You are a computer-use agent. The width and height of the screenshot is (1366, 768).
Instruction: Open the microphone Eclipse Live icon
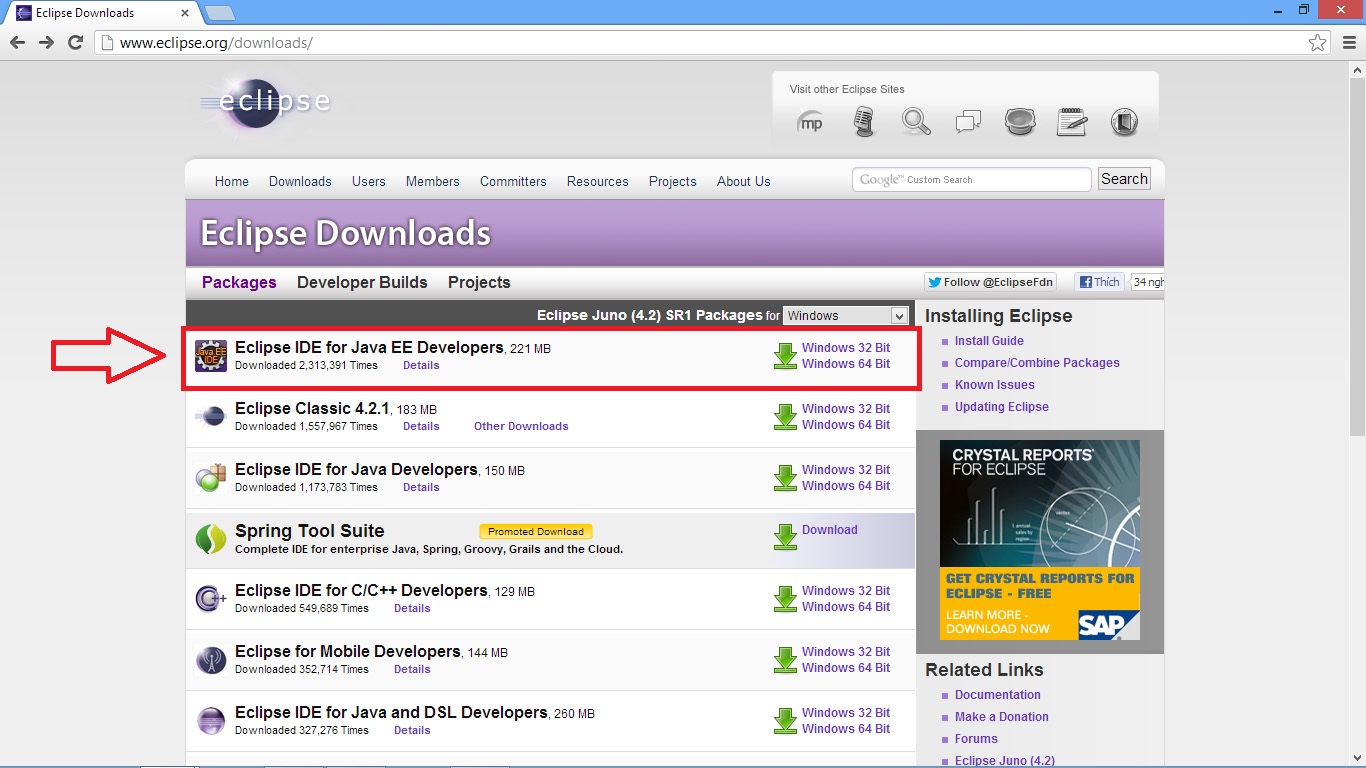point(863,123)
